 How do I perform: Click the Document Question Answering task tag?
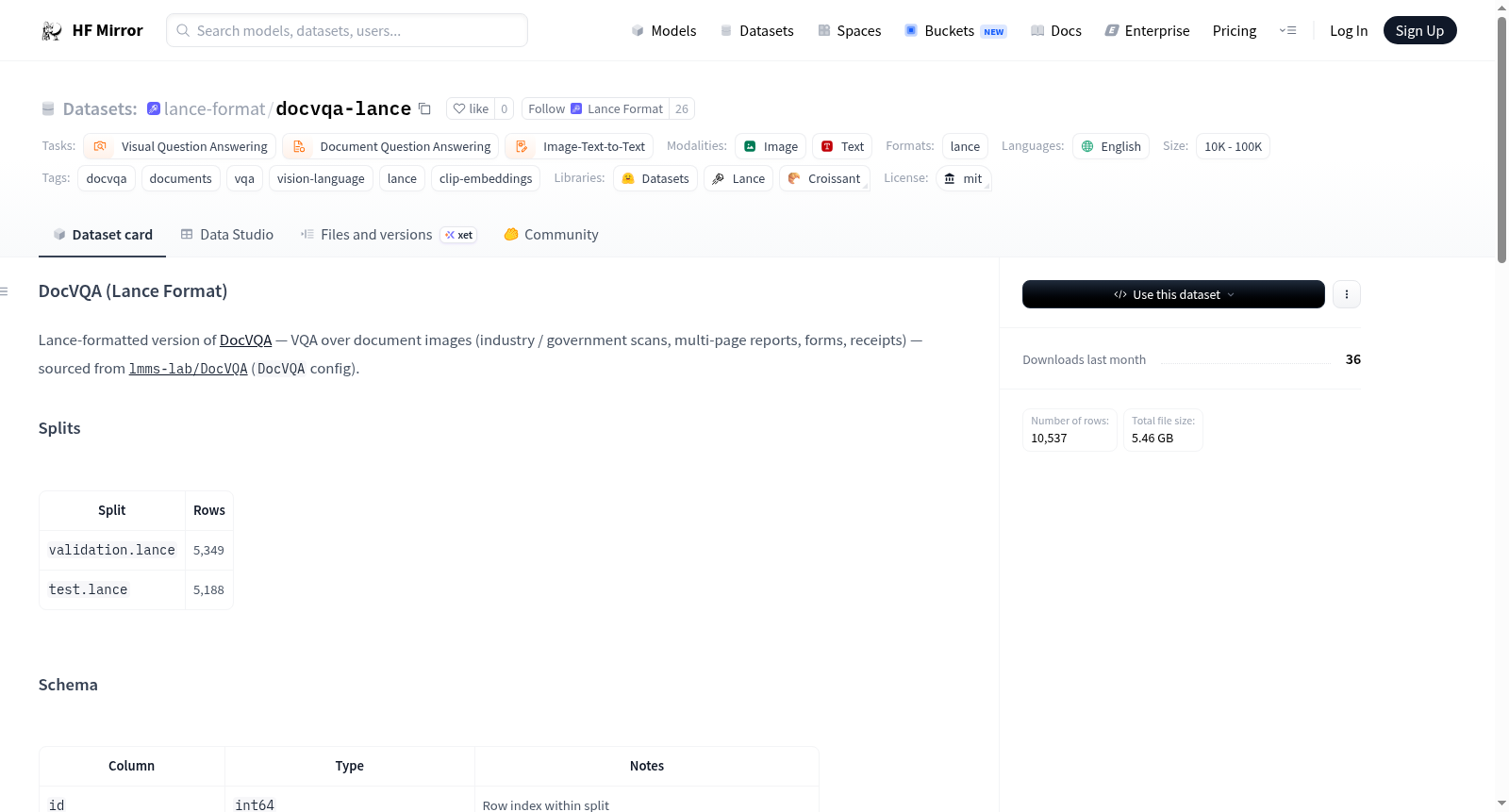(x=390, y=146)
